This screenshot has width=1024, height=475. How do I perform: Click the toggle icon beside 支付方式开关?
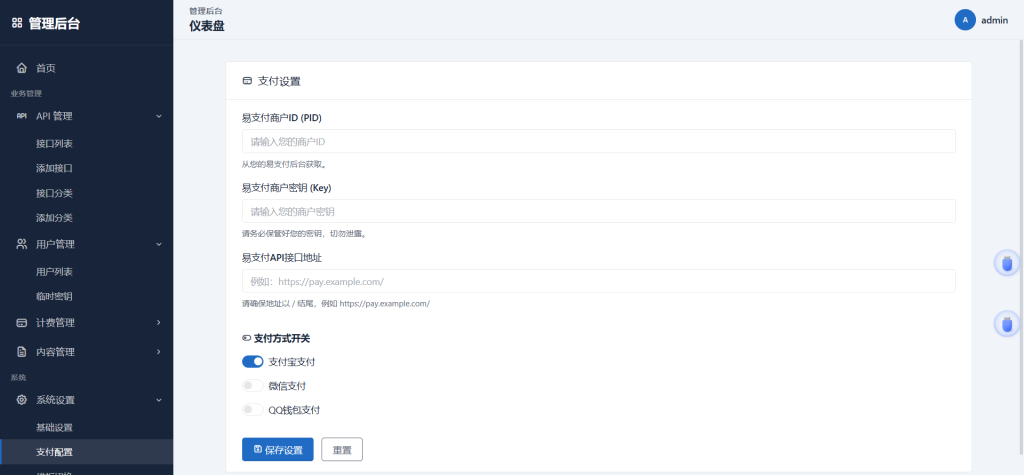pyautogui.click(x=246, y=338)
